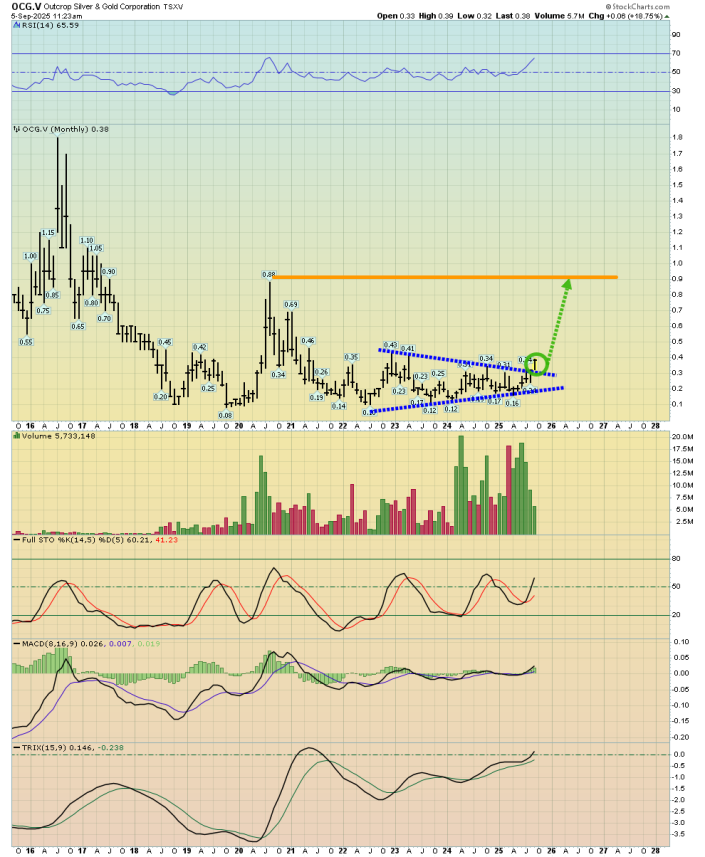Click the 0.35 price label in 2022
Image resolution: width=705 pixels, height=857 pixels.
[x=351, y=357]
